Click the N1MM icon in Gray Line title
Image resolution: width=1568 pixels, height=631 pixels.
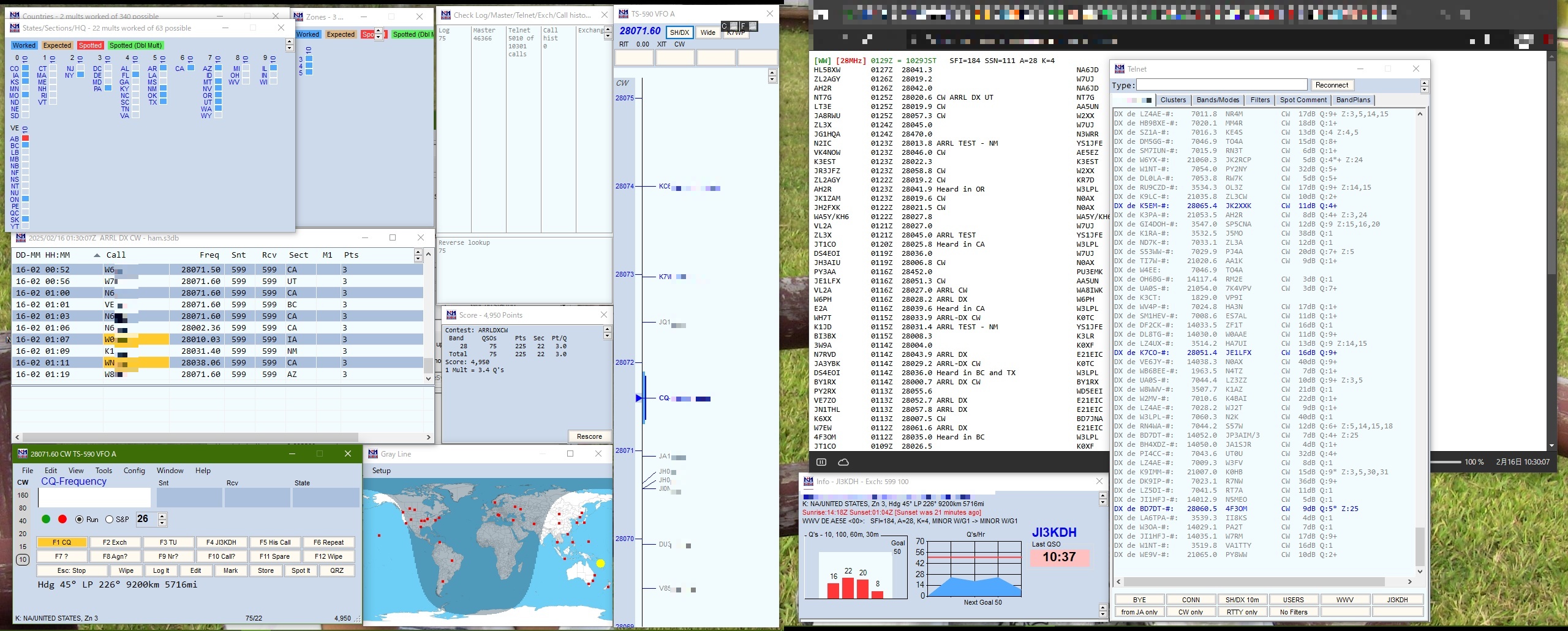click(x=372, y=454)
